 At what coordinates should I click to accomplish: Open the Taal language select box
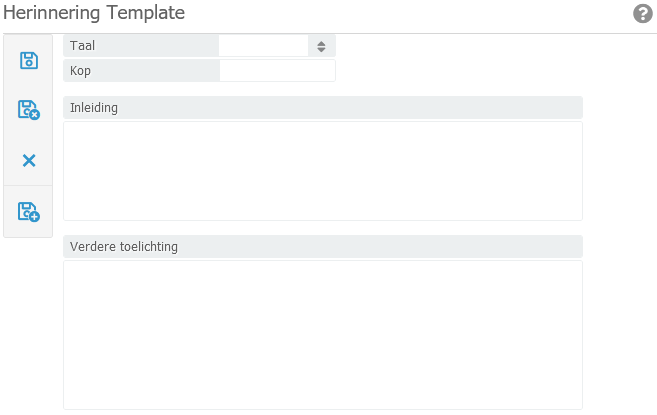(265, 46)
